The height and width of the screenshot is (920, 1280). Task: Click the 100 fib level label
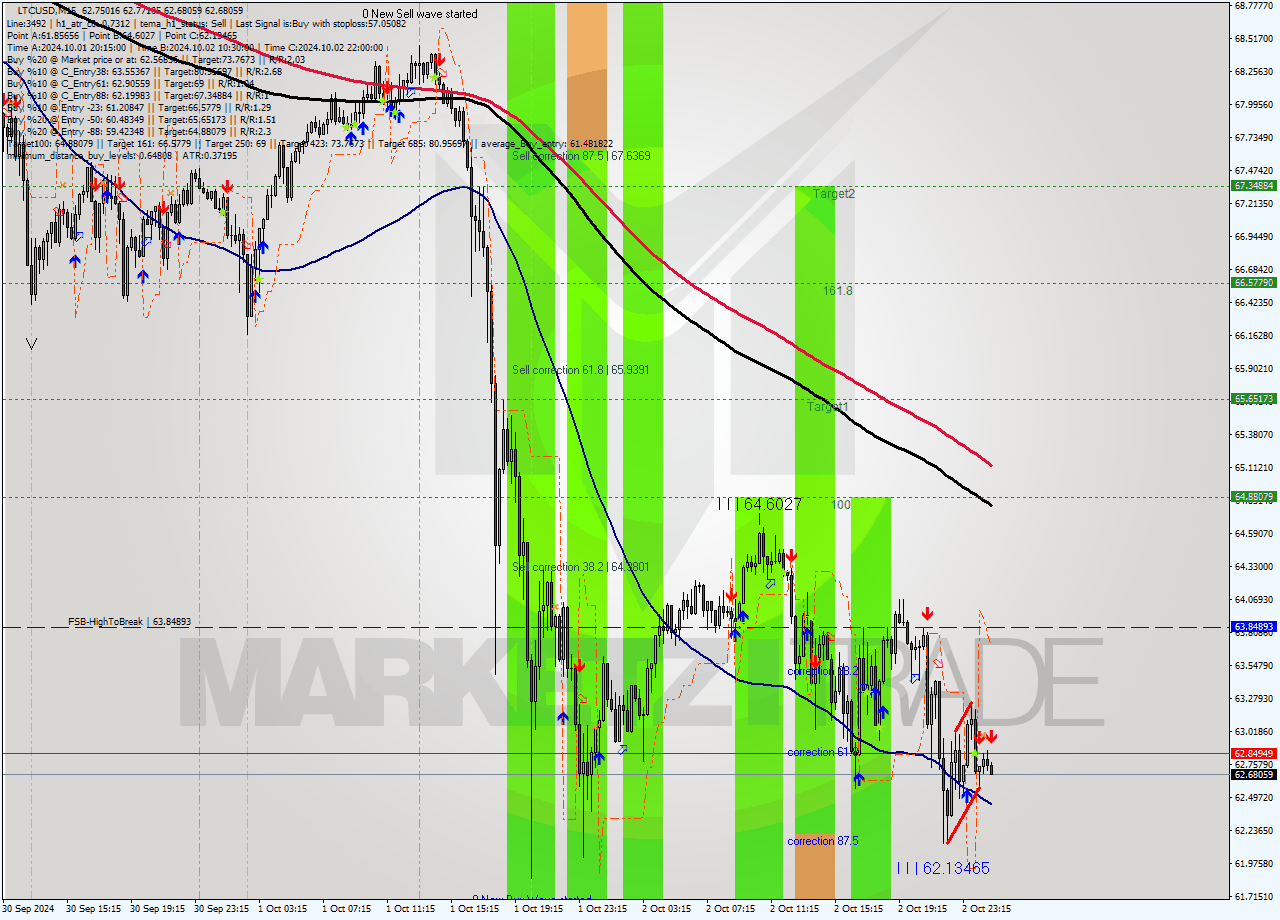tap(841, 505)
